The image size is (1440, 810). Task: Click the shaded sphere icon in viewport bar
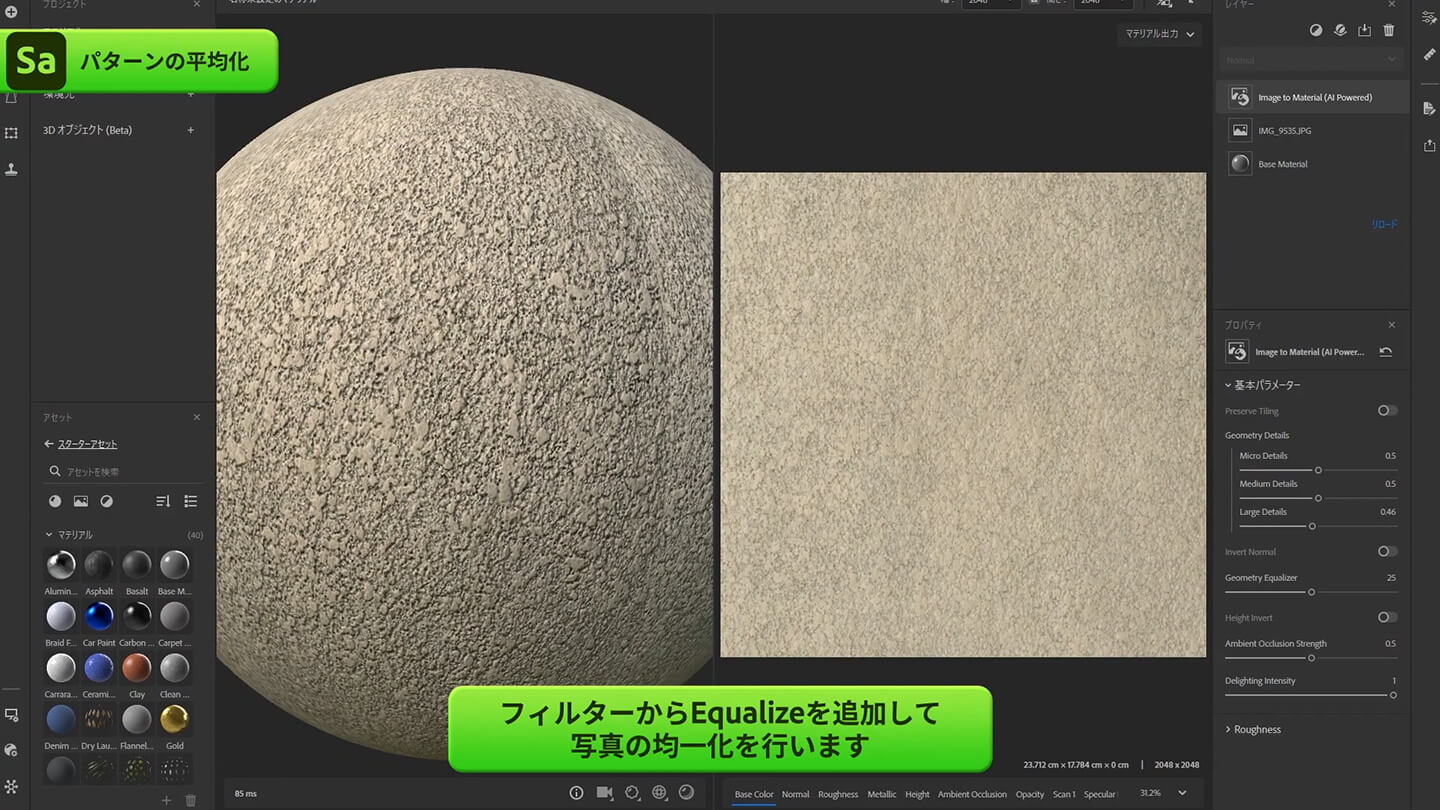pos(686,792)
